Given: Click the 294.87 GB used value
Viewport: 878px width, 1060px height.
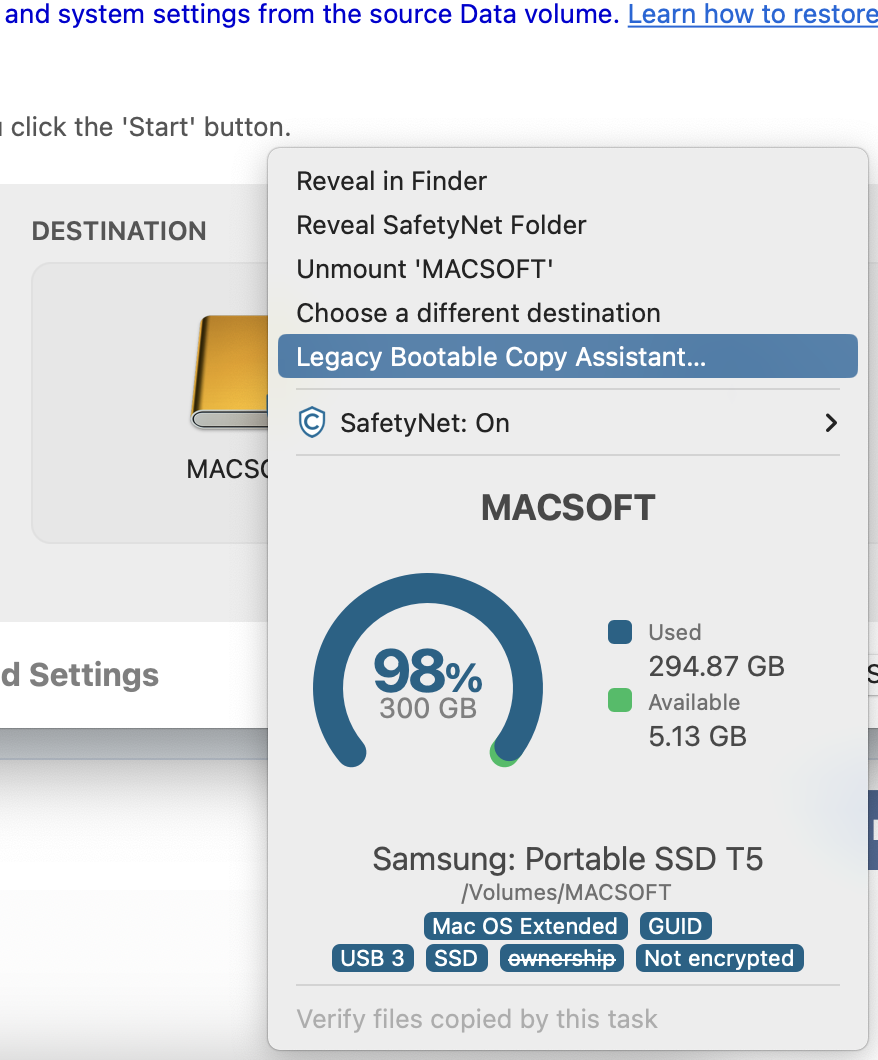Looking at the screenshot, I should [x=716, y=667].
